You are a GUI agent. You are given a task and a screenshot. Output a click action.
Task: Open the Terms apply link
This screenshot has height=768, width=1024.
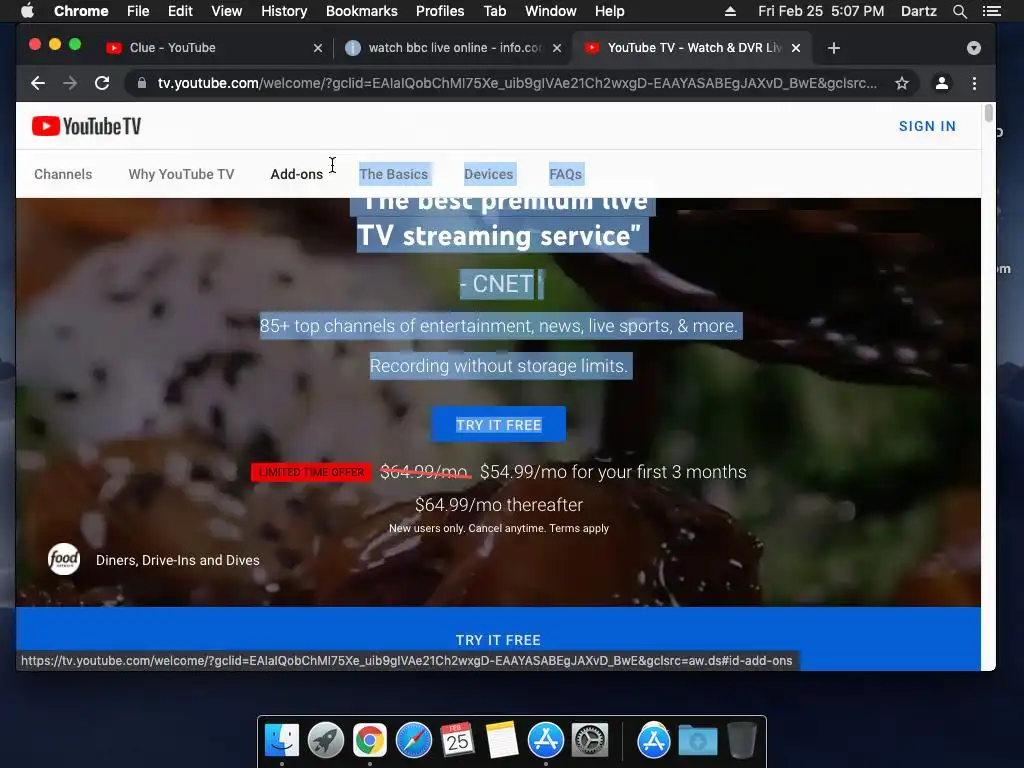(x=579, y=528)
